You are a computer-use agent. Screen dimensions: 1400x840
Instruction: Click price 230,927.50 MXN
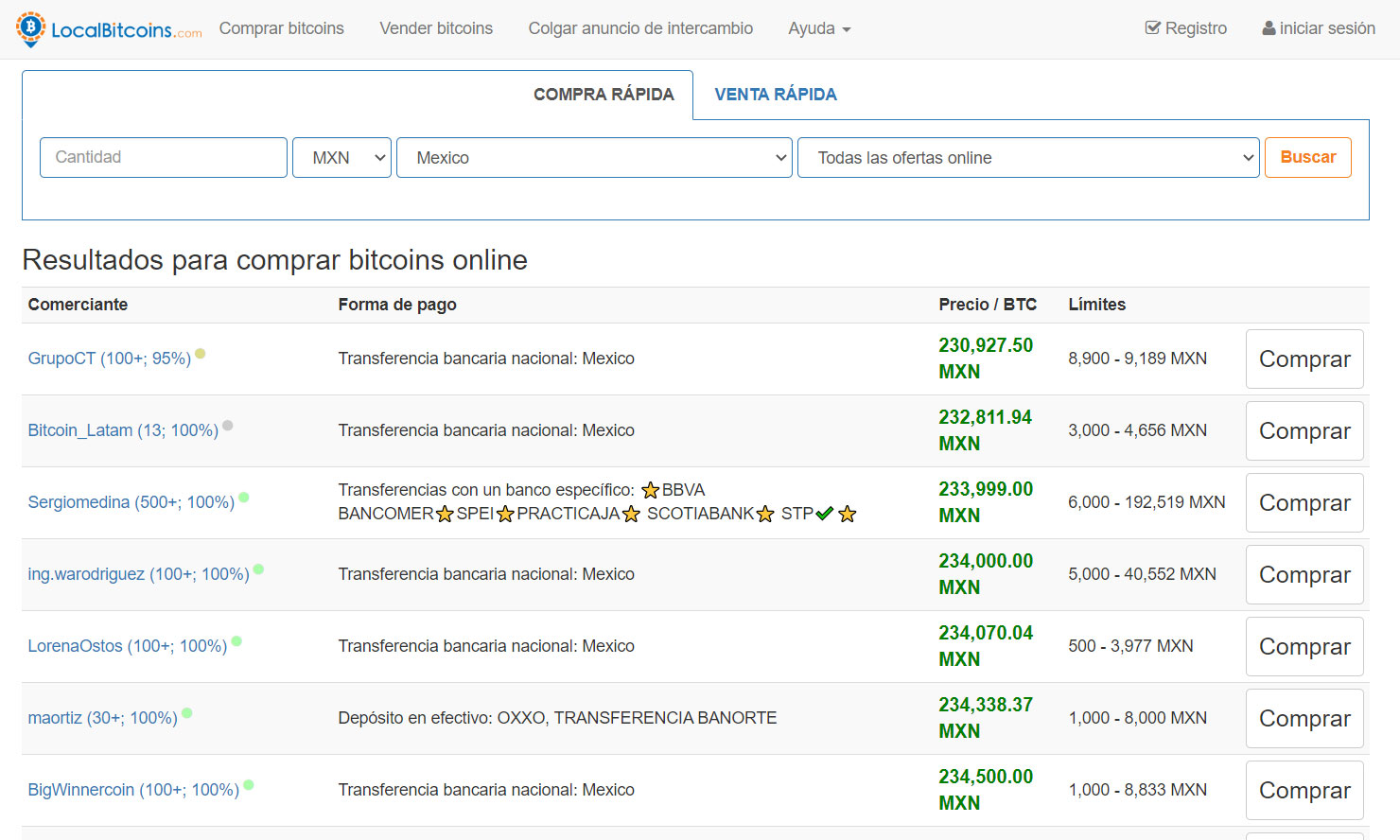pos(986,359)
